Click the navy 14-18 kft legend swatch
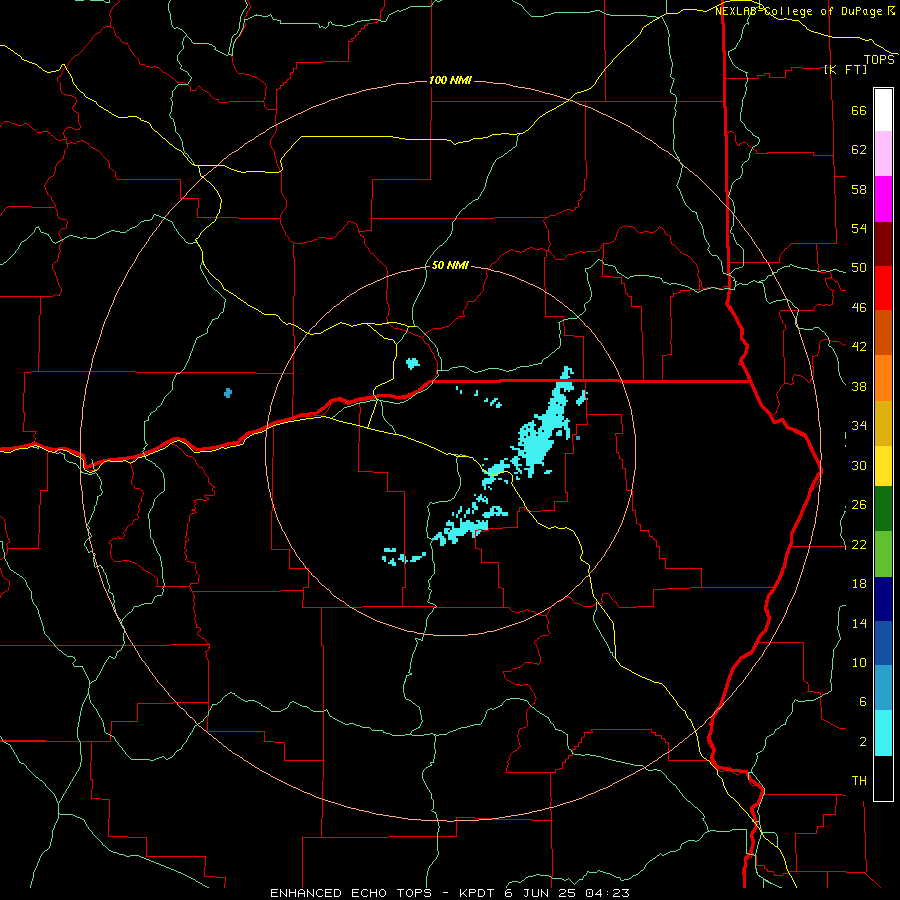This screenshot has height=900, width=900. pos(883,599)
